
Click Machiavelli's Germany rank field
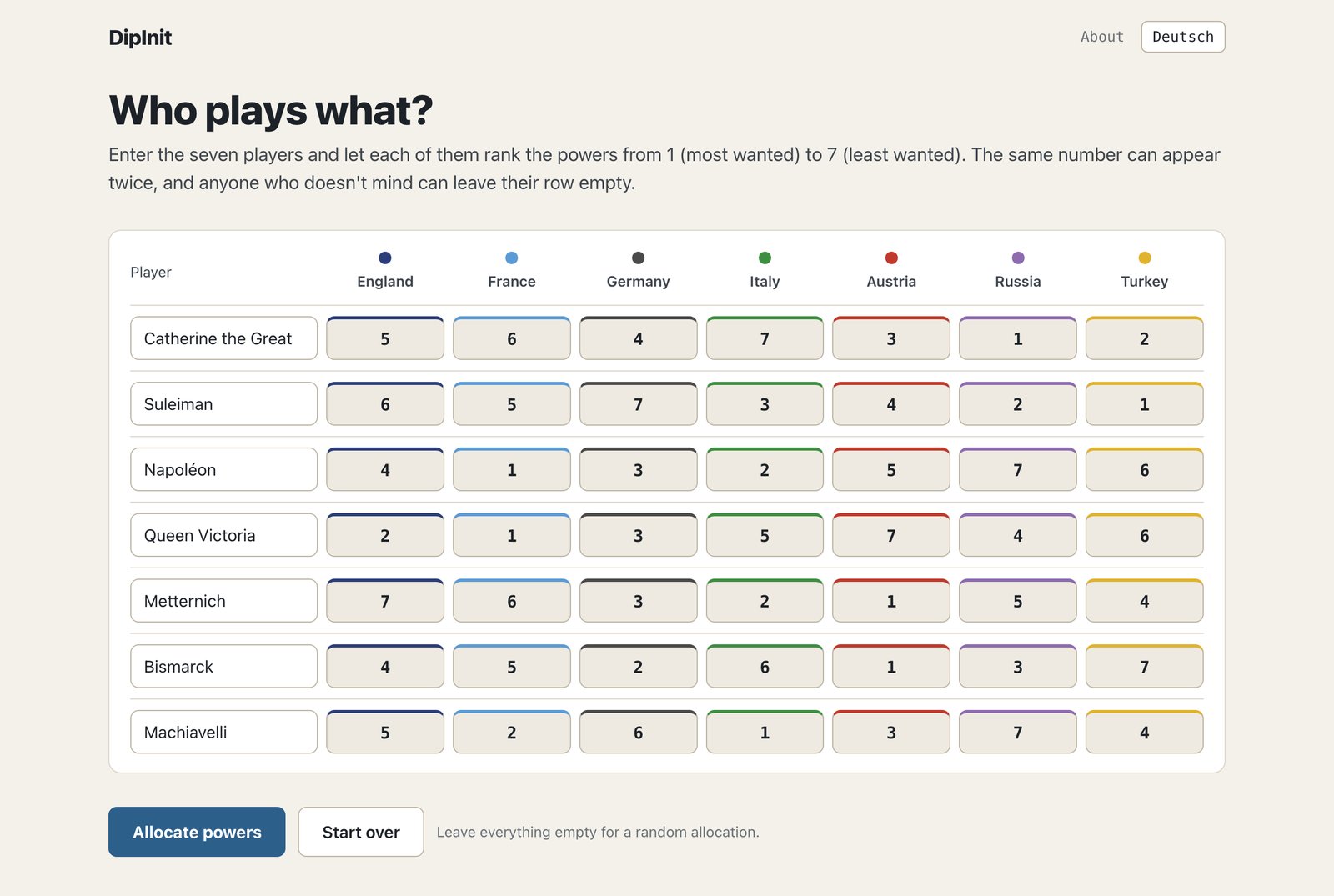638,732
